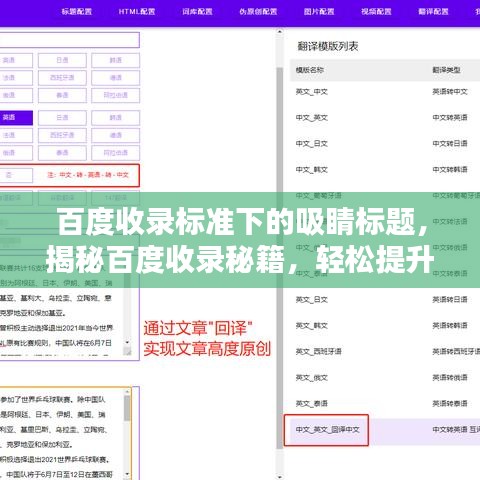Click the source article box scrollbar down arrow
This screenshot has height=480, width=480.
pos(127,343)
